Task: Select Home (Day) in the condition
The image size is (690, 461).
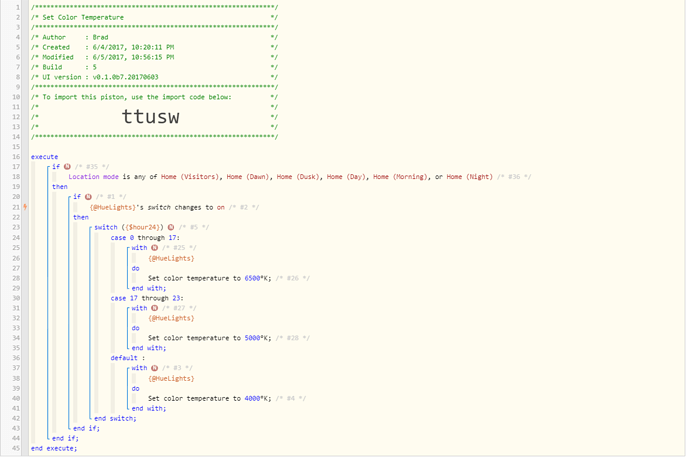Action: click(346, 176)
